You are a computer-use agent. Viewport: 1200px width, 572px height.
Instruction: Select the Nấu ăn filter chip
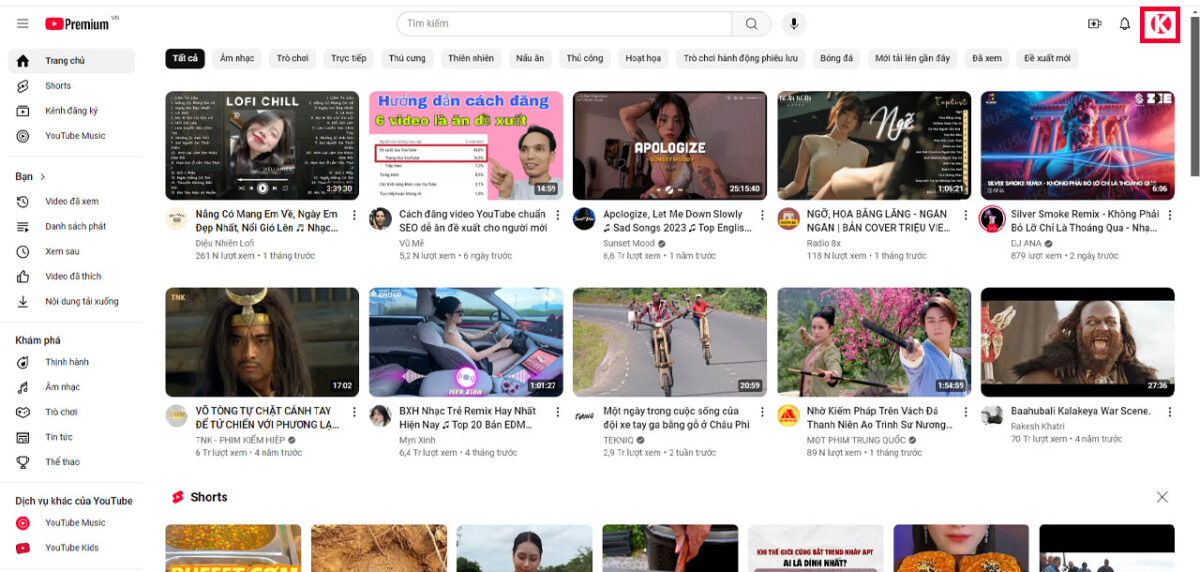[x=530, y=59]
